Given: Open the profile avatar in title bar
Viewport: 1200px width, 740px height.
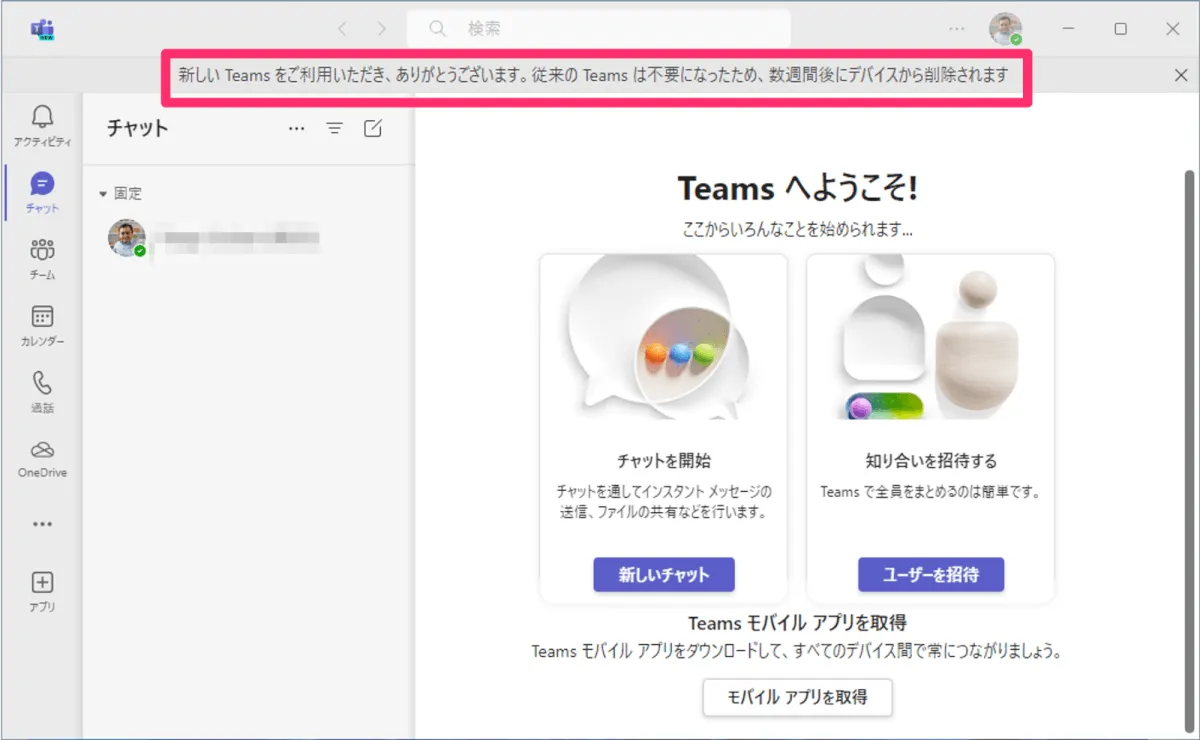Looking at the screenshot, I should tap(1005, 29).
